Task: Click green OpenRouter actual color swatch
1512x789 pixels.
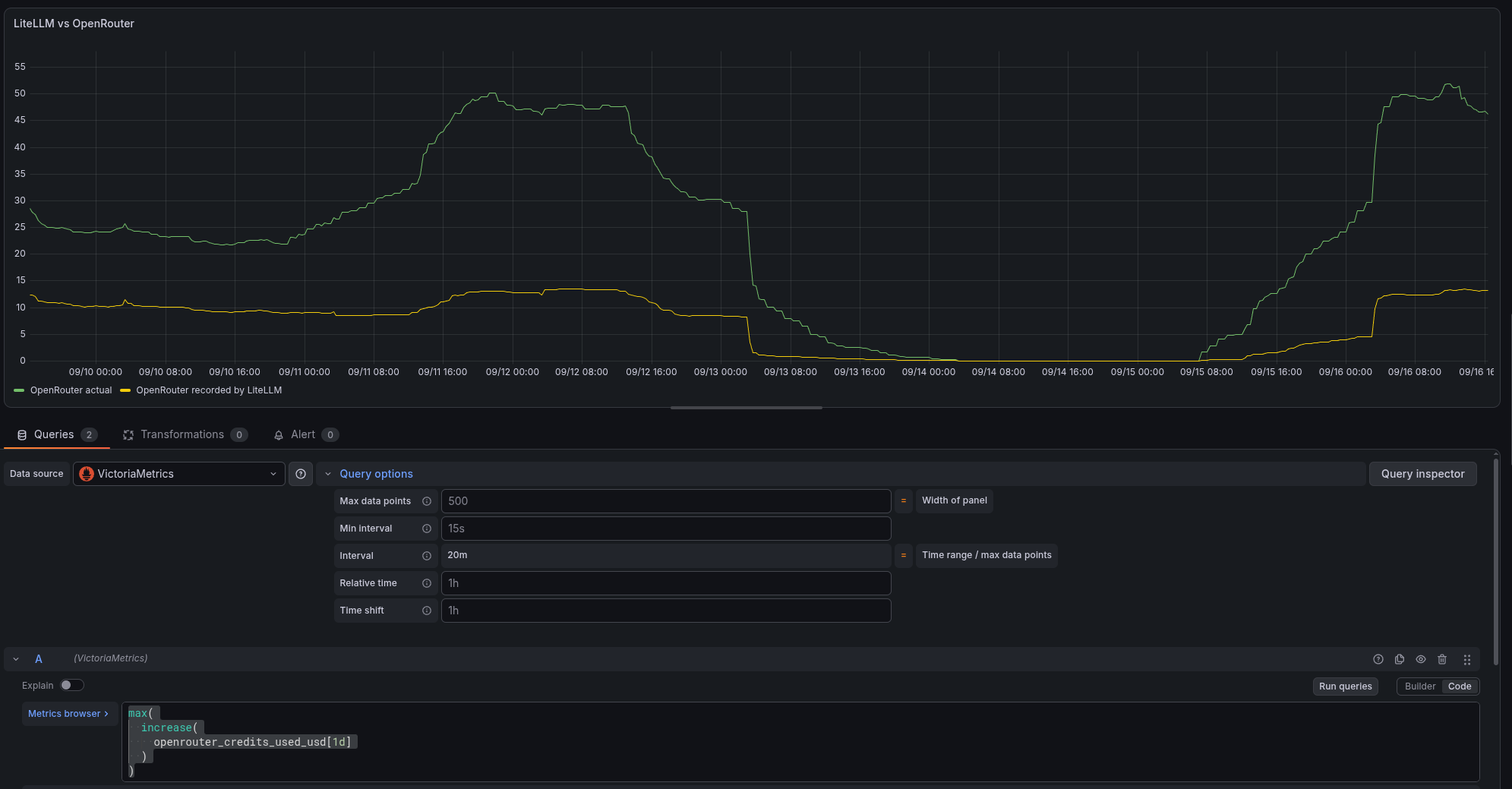Action: 19,390
